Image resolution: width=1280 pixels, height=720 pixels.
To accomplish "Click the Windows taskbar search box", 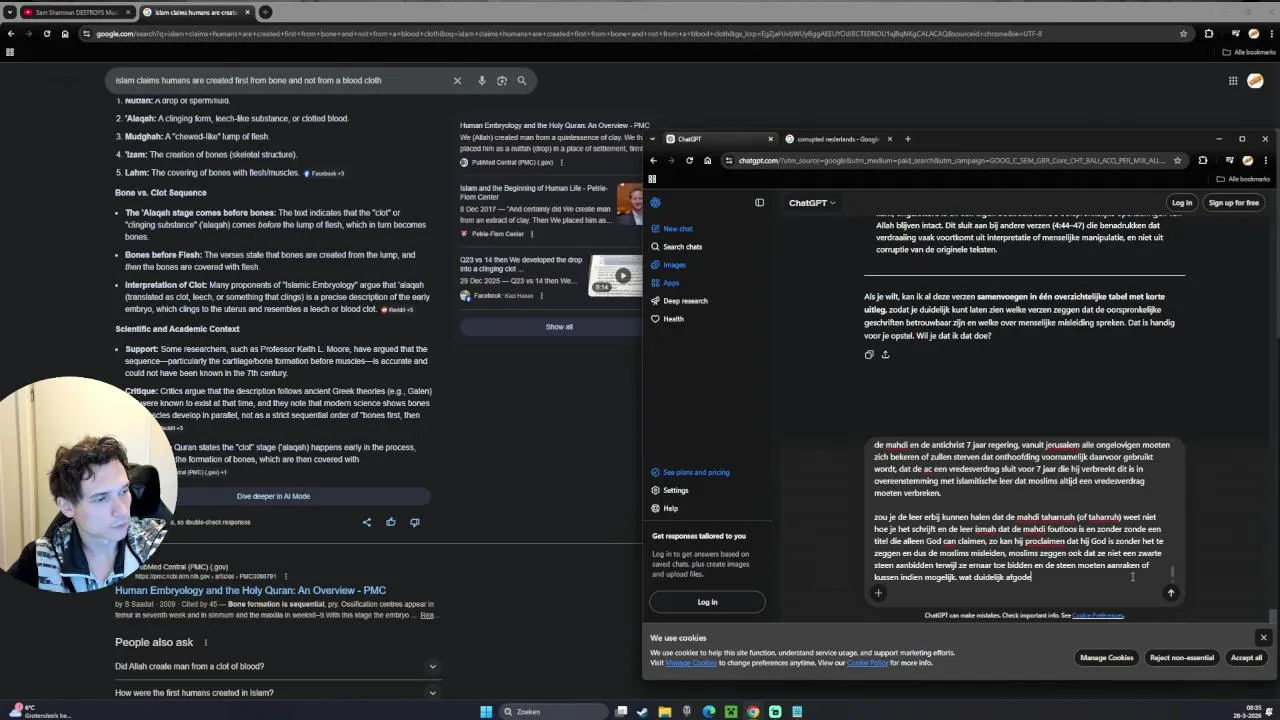I will pos(555,711).
